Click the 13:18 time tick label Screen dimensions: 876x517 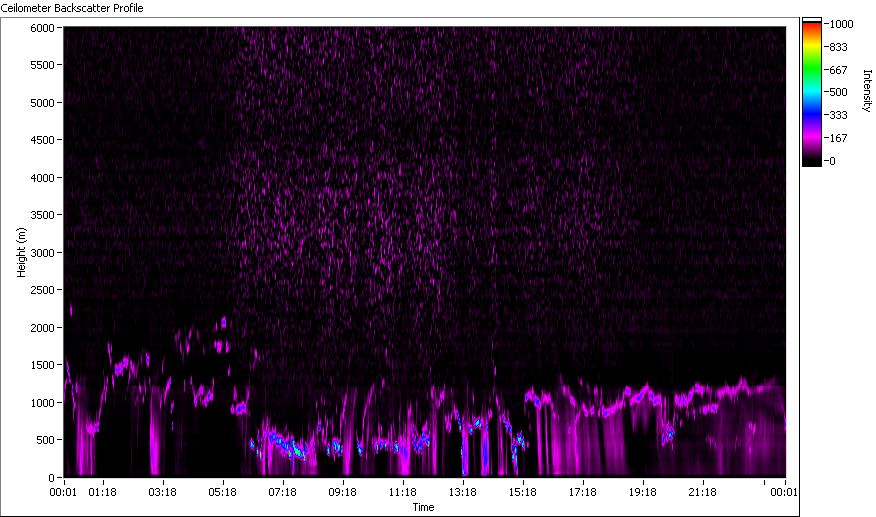(463, 492)
